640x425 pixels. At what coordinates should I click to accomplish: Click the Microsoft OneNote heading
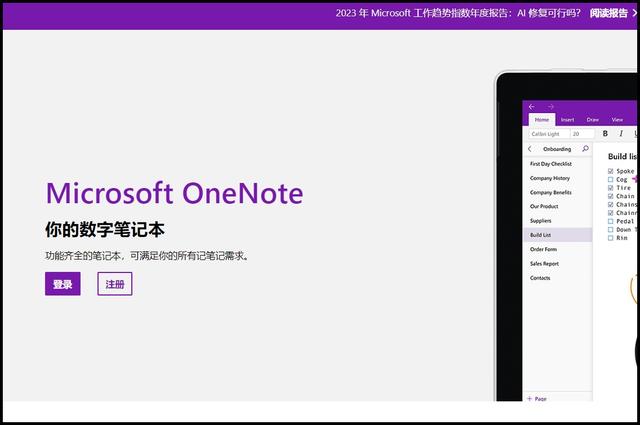click(175, 193)
